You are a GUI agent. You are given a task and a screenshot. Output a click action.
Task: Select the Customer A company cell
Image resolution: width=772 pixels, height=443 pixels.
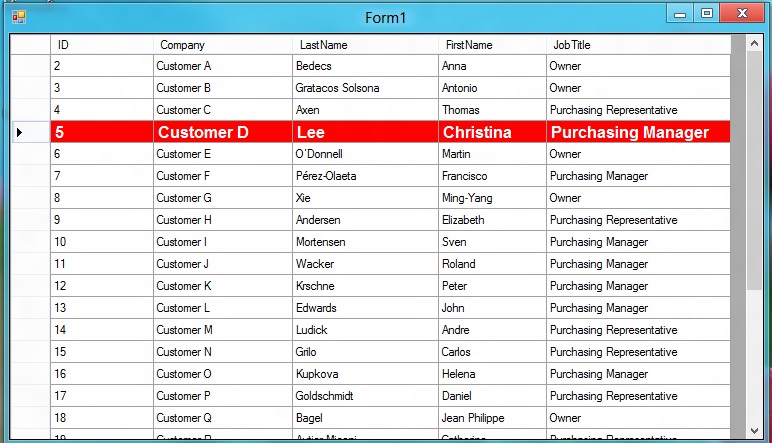click(x=223, y=66)
